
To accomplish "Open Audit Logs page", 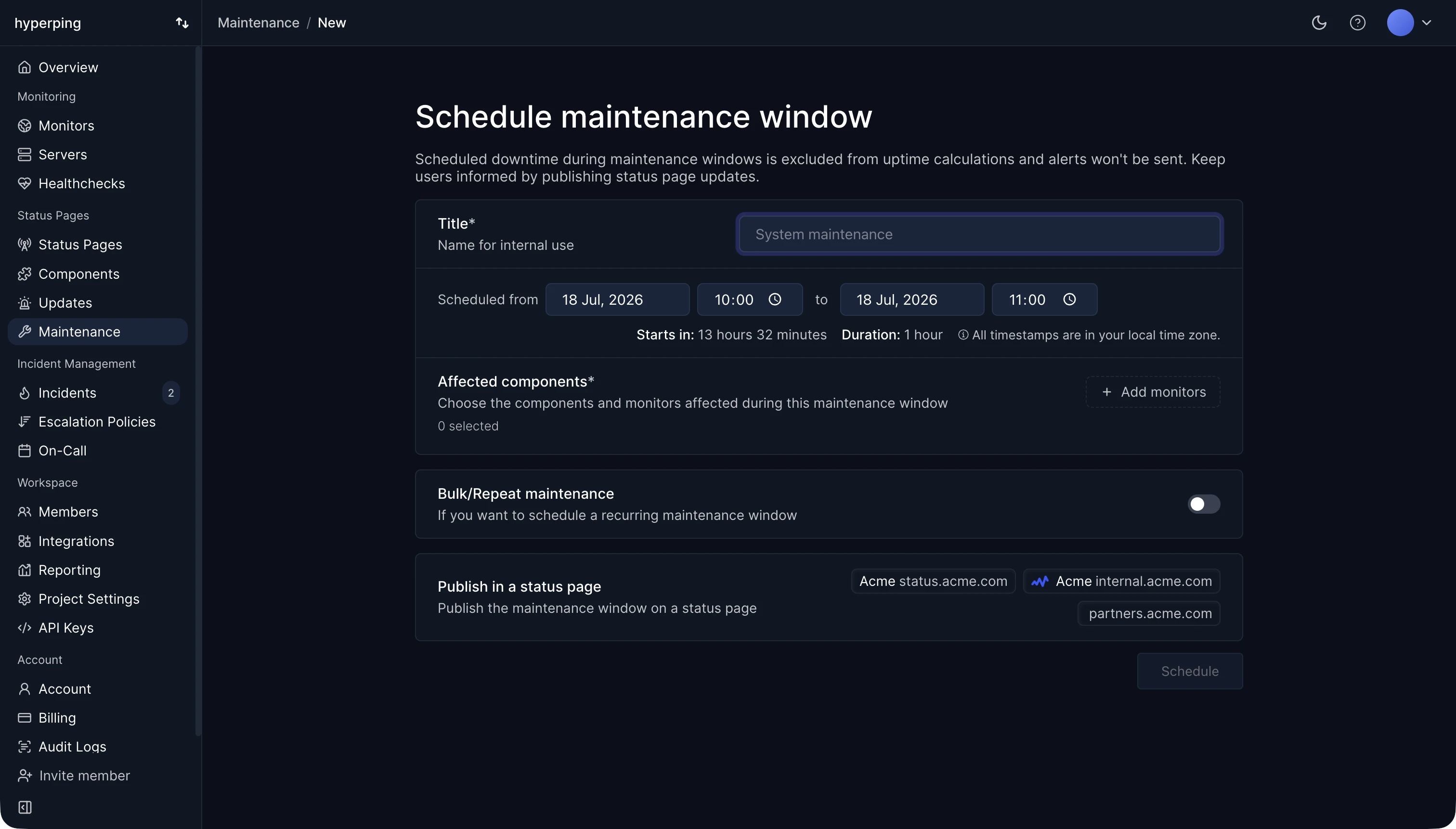I will click(98, 747).
